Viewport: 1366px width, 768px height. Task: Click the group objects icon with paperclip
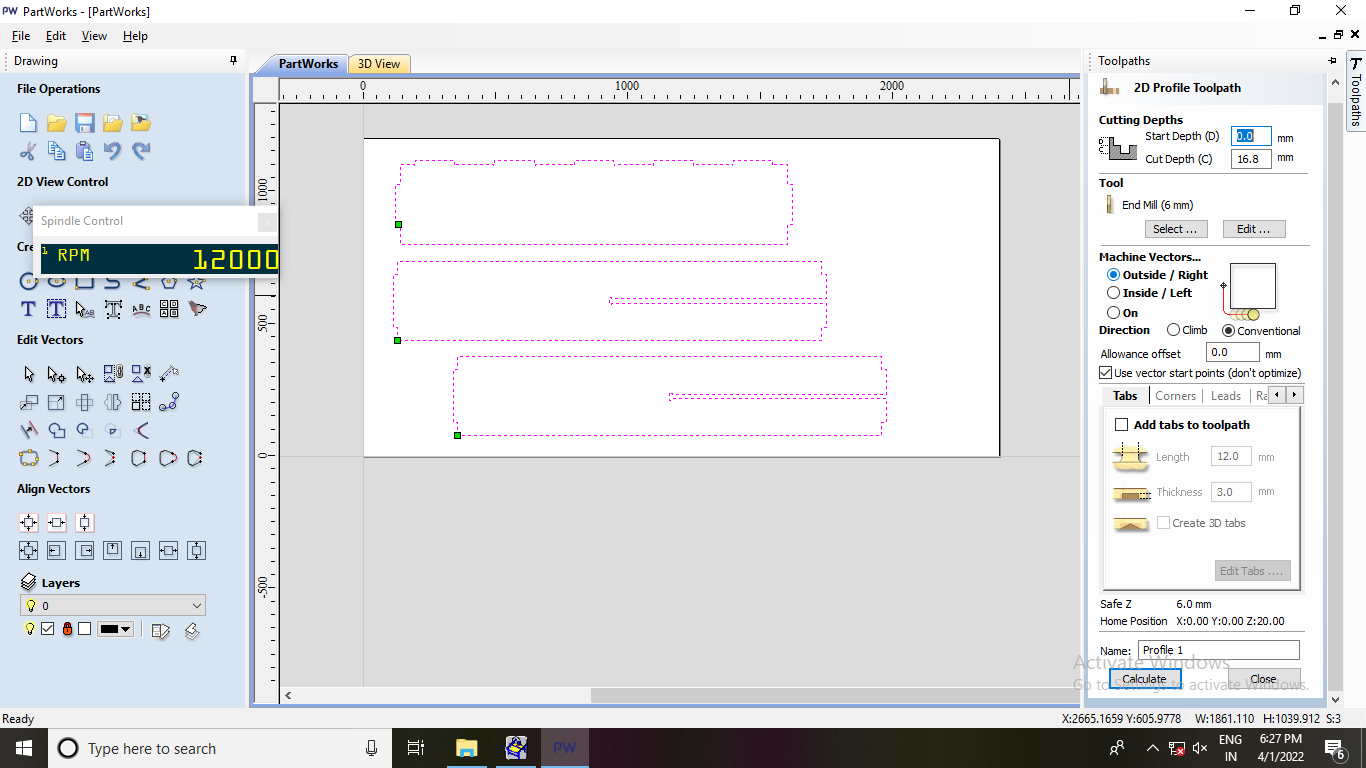point(113,374)
